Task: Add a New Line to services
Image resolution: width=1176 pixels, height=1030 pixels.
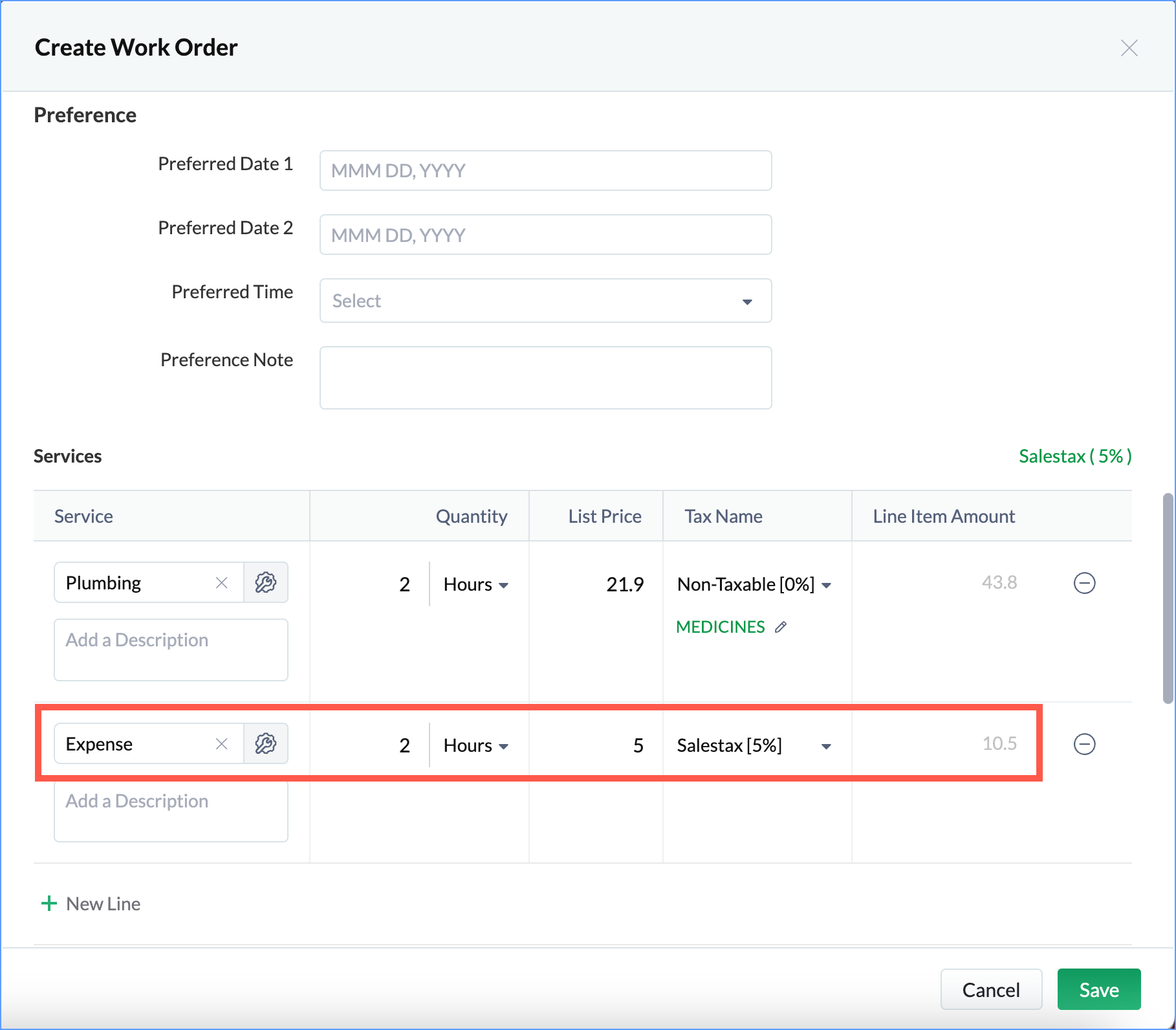Action: (x=91, y=904)
